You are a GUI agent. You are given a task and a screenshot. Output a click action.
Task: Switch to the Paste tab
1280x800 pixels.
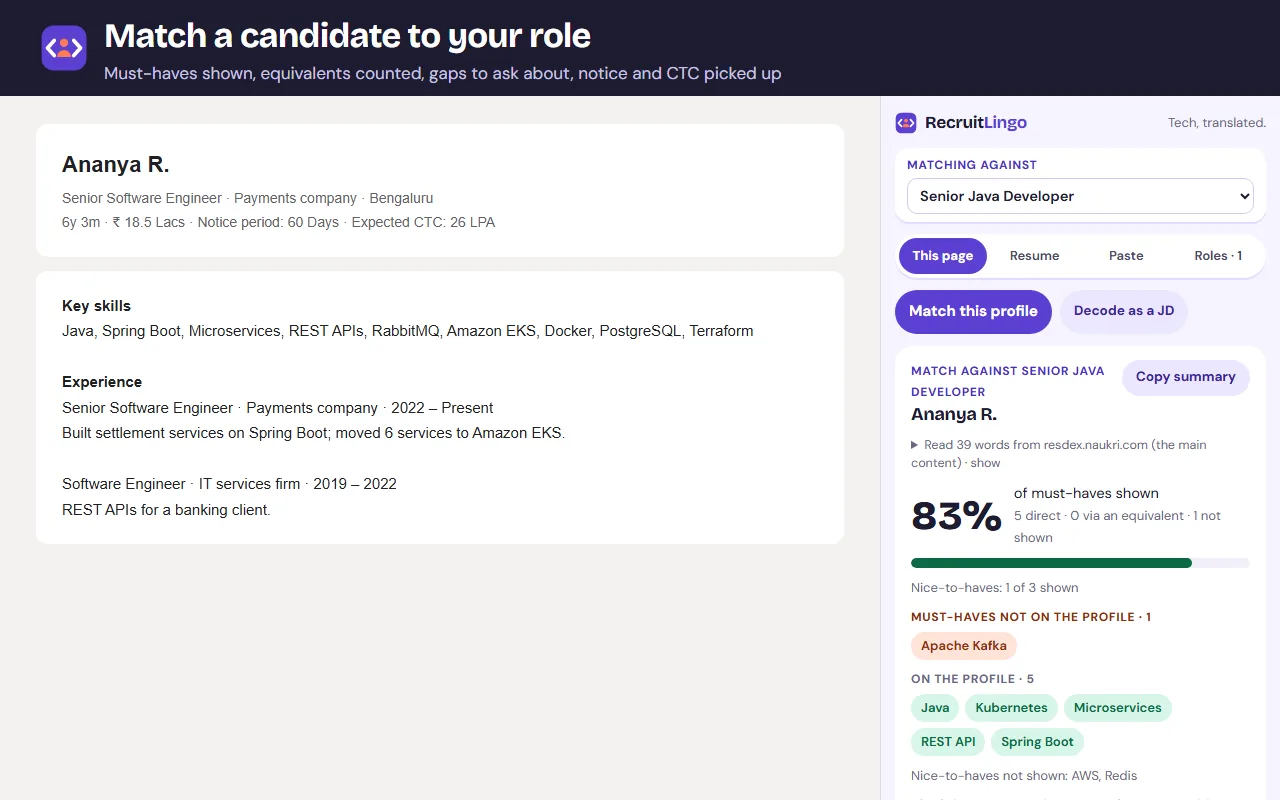coord(1126,256)
